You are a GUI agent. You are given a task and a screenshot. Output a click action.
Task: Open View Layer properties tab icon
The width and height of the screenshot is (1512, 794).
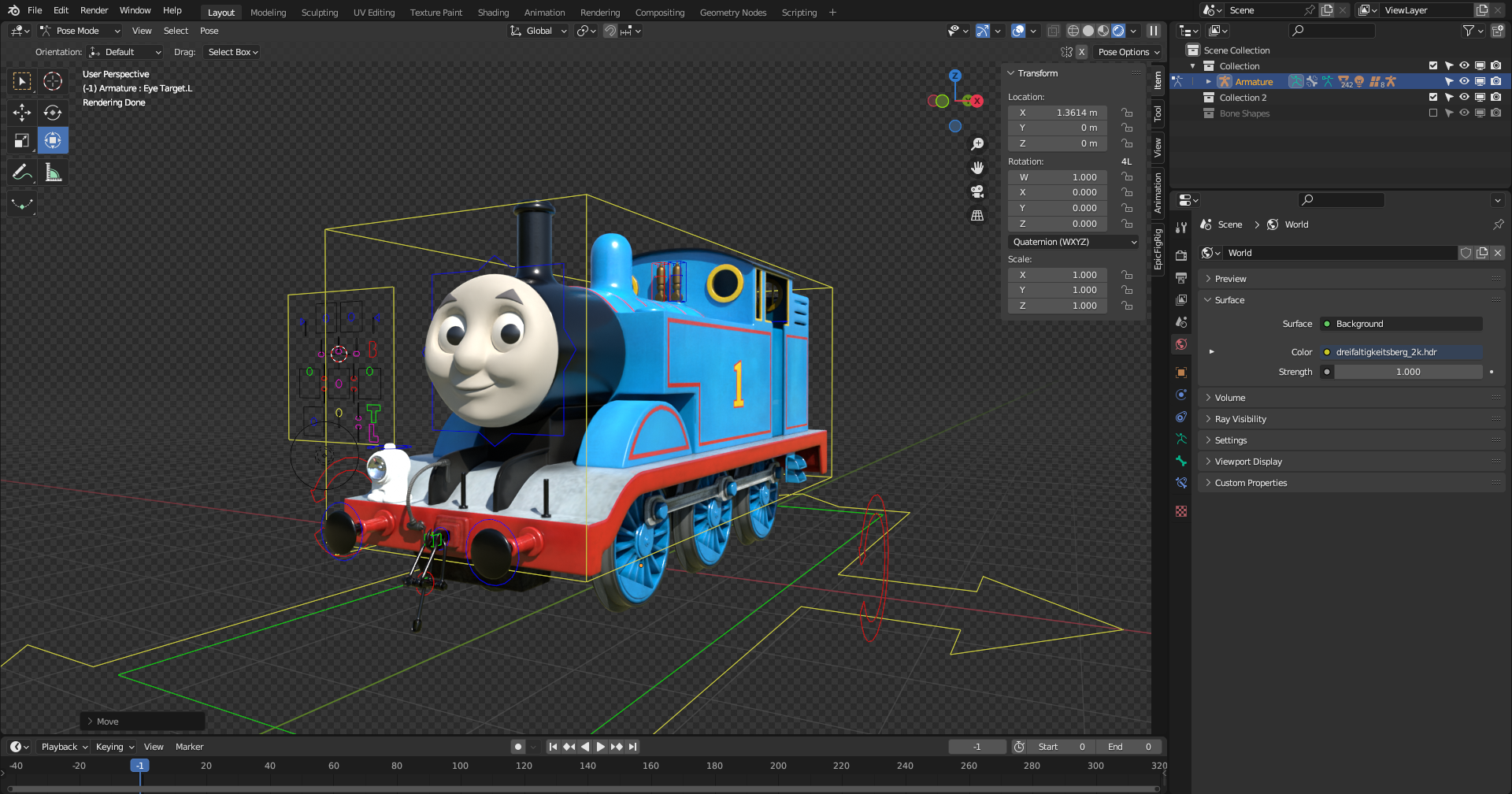(1181, 299)
